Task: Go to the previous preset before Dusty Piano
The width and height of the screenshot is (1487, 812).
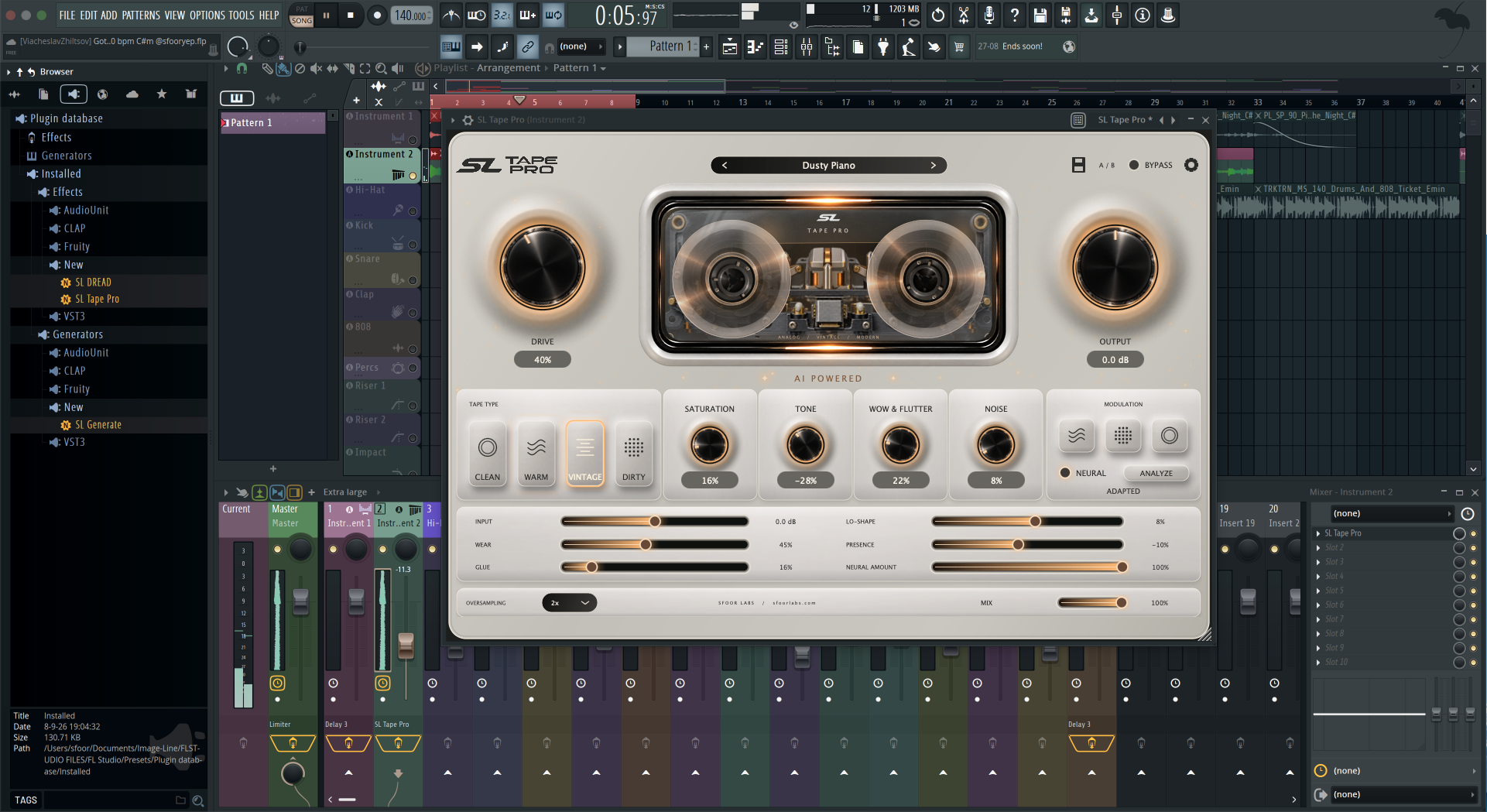Action: coord(725,165)
